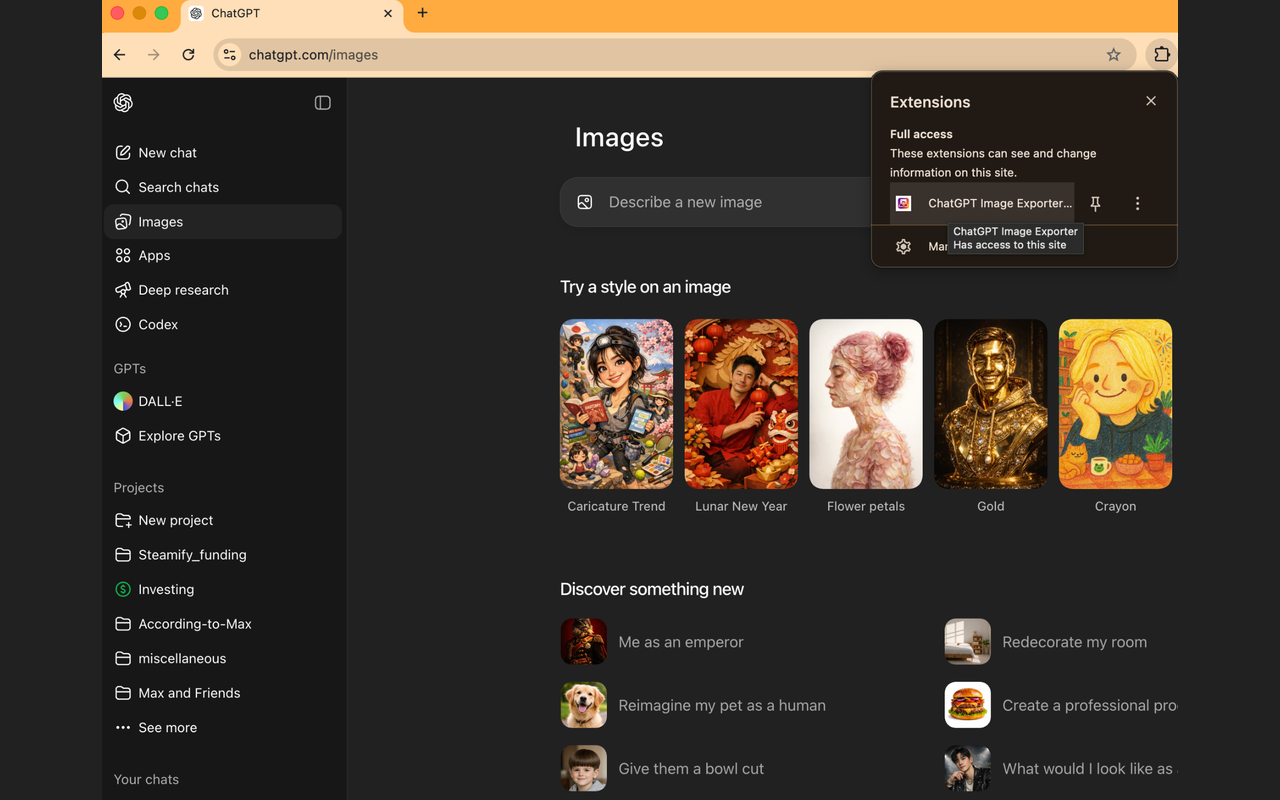Click the Extensions puzzle icon in toolbar
The image size is (1280, 800).
coord(1161,55)
